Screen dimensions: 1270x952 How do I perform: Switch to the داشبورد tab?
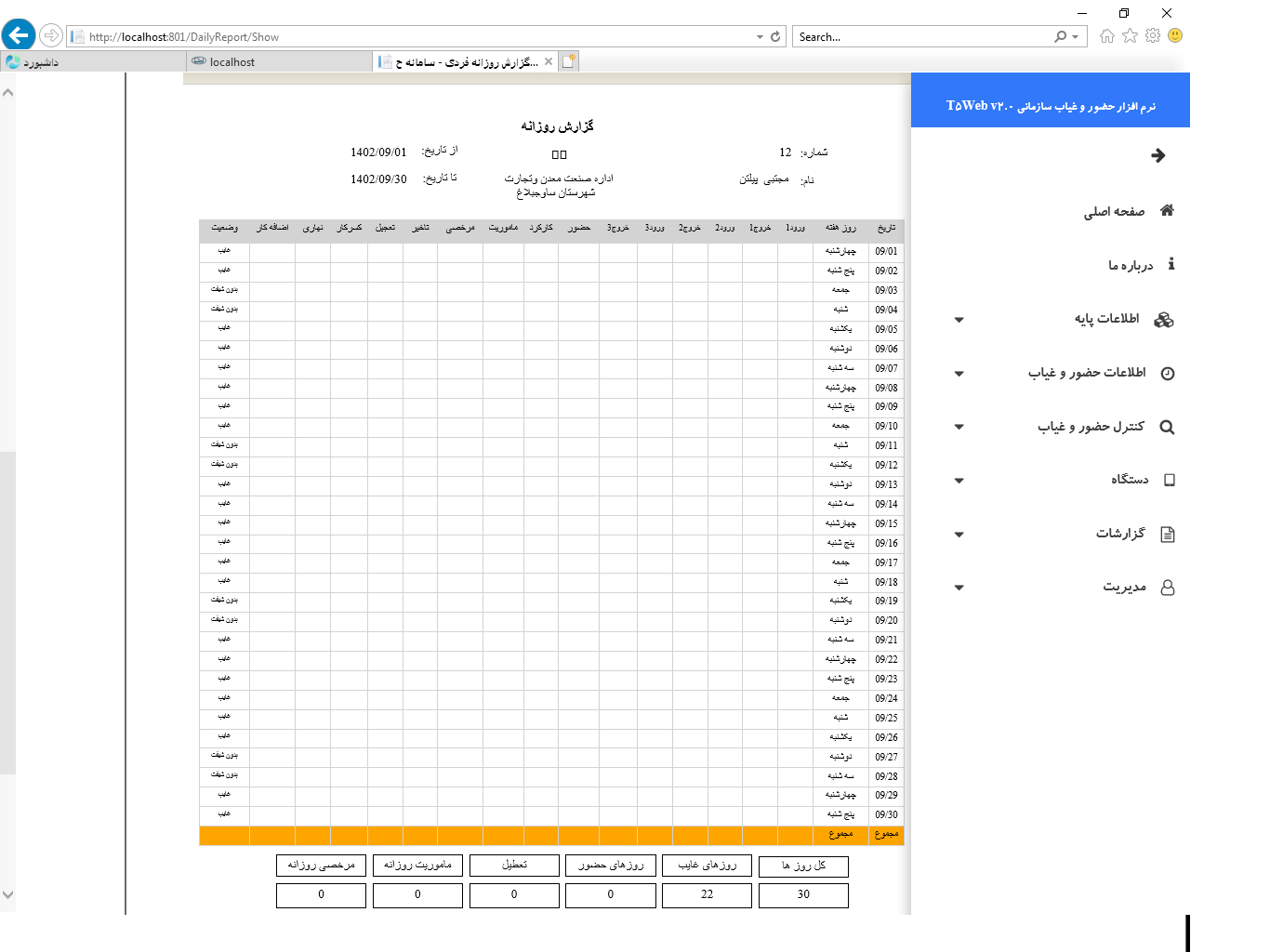pos(93,61)
